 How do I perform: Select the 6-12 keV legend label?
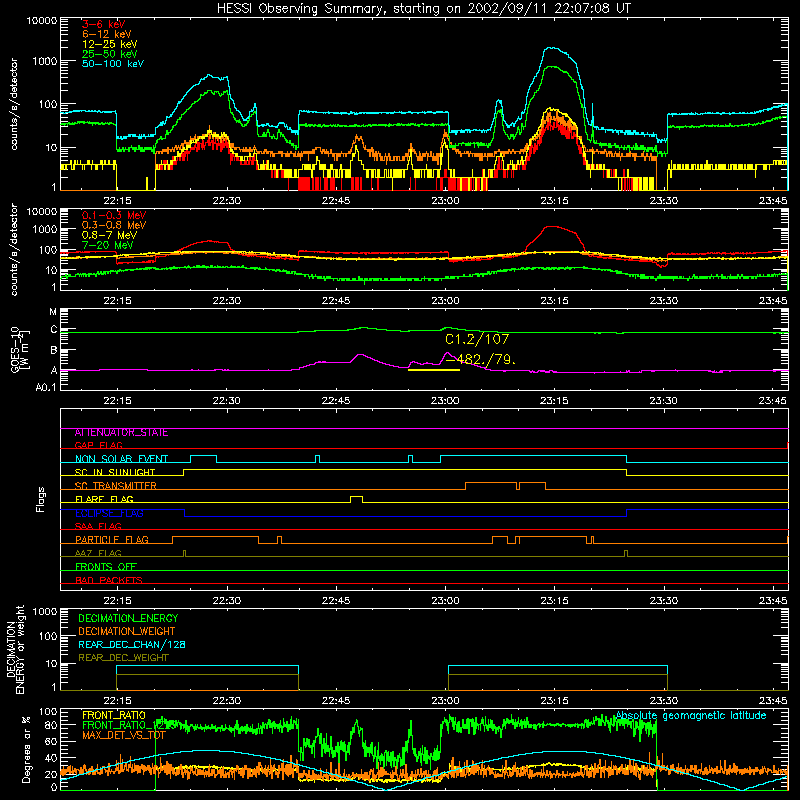pyautogui.click(x=107, y=34)
